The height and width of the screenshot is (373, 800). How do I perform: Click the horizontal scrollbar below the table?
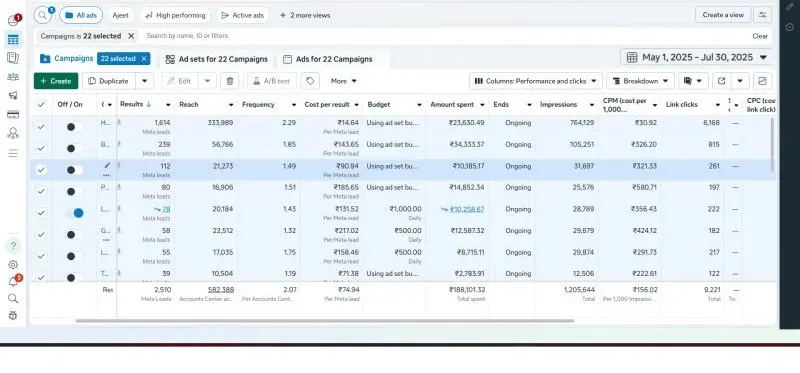pyautogui.click(x=324, y=321)
